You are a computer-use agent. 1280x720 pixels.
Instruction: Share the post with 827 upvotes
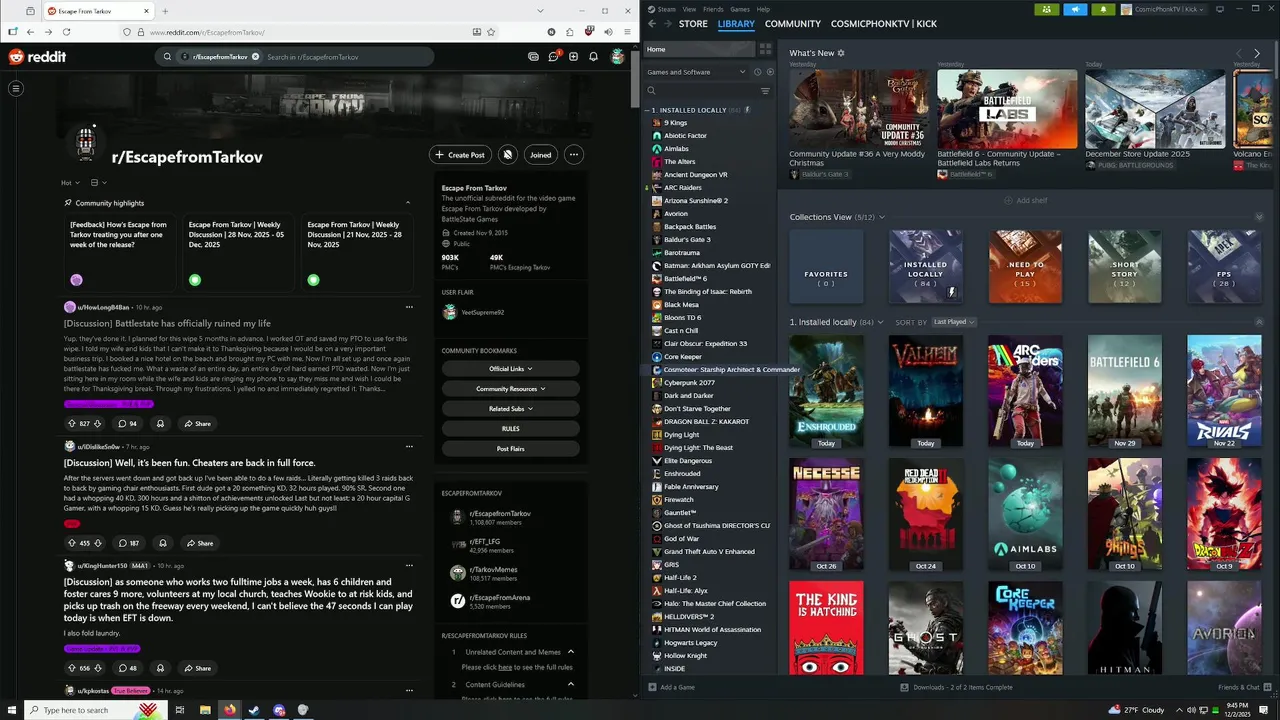pos(197,423)
